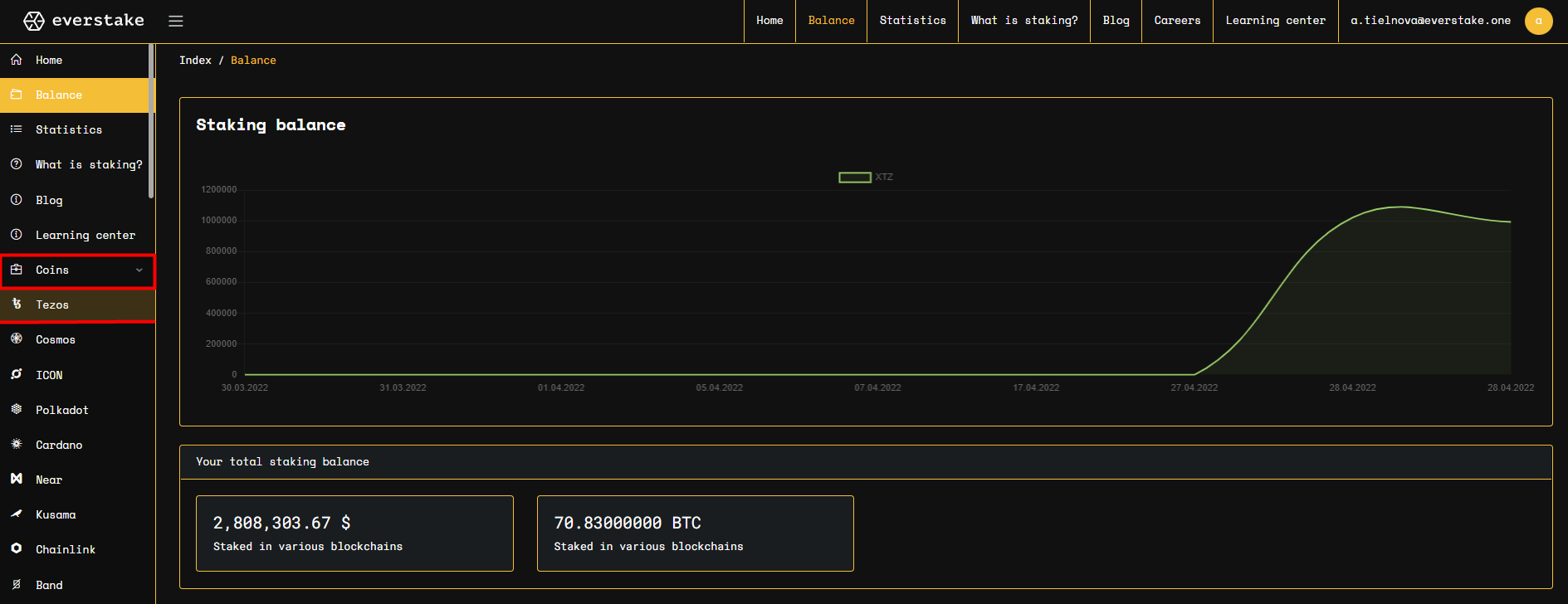The image size is (1568, 604).
Task: Open What is staking? in top navigation
Action: [1024, 21]
